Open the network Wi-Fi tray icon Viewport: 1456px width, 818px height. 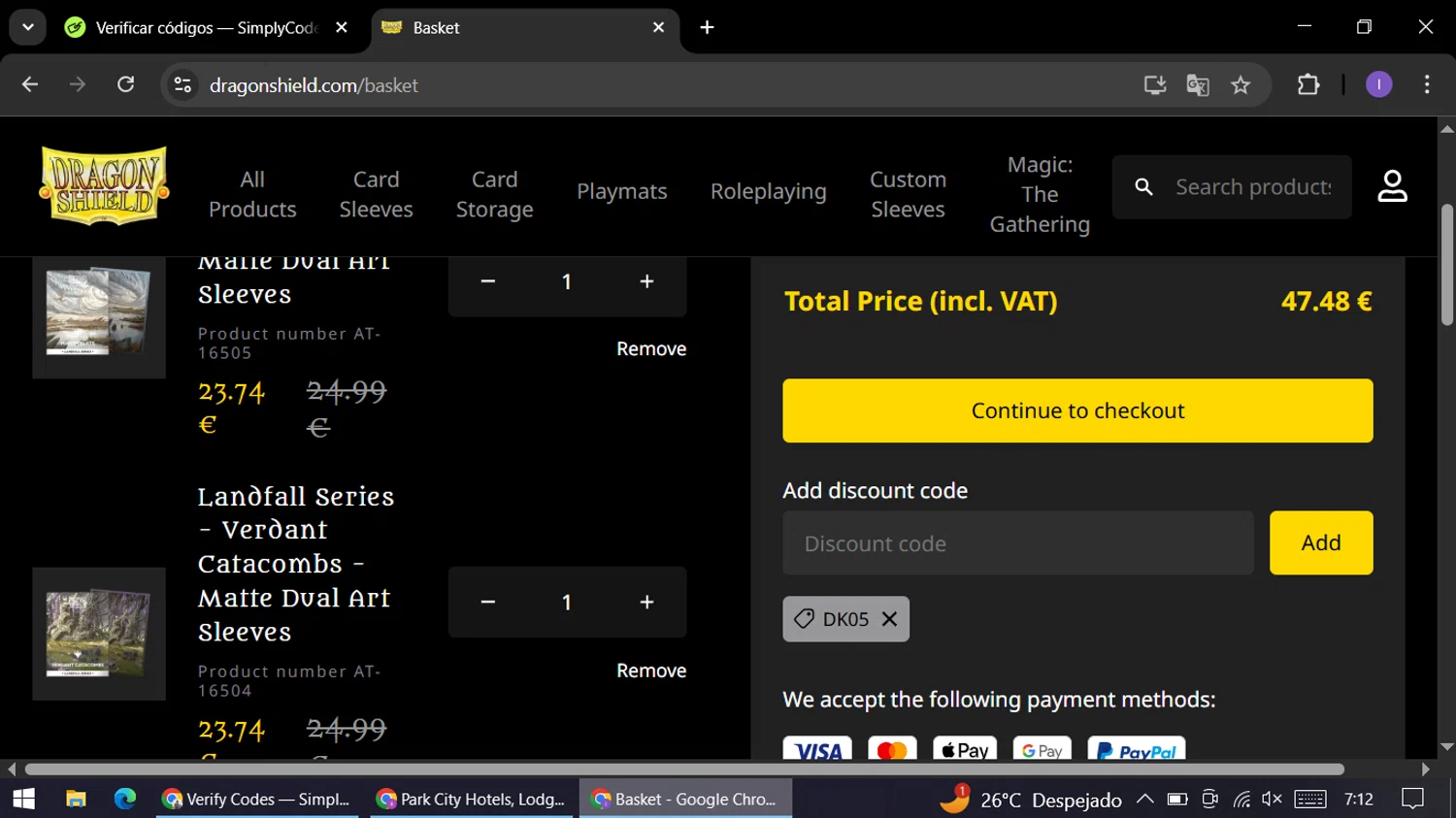(1241, 799)
